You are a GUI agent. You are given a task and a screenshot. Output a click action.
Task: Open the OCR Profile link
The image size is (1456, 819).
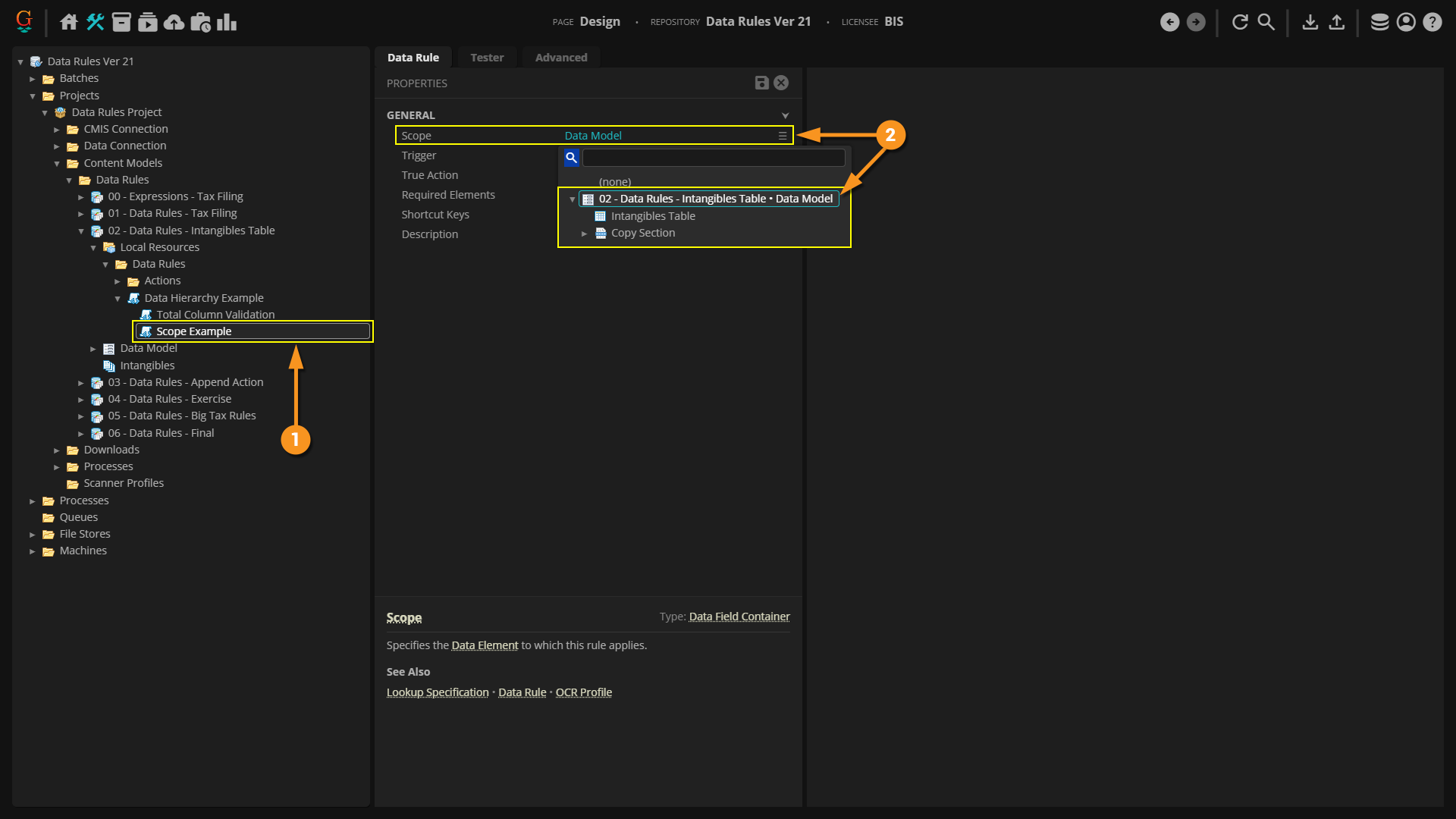point(583,692)
